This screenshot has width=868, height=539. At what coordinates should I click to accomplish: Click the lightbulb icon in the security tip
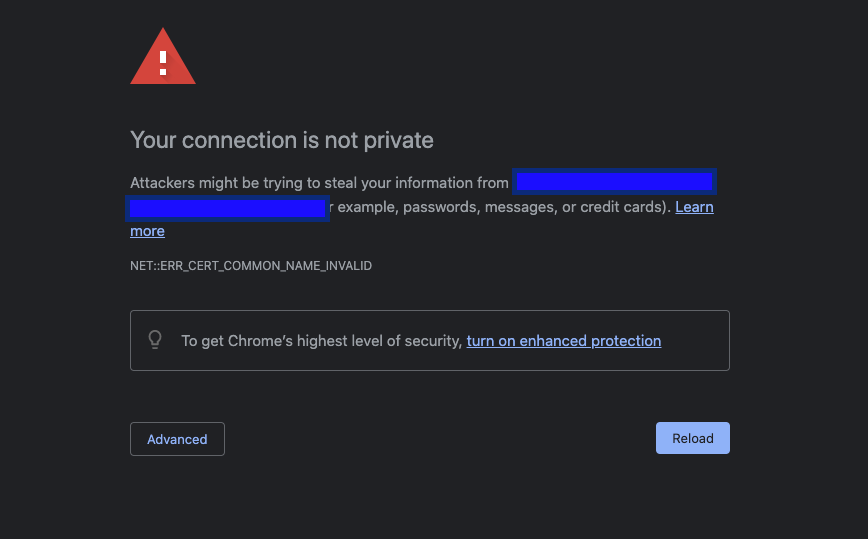(x=155, y=339)
